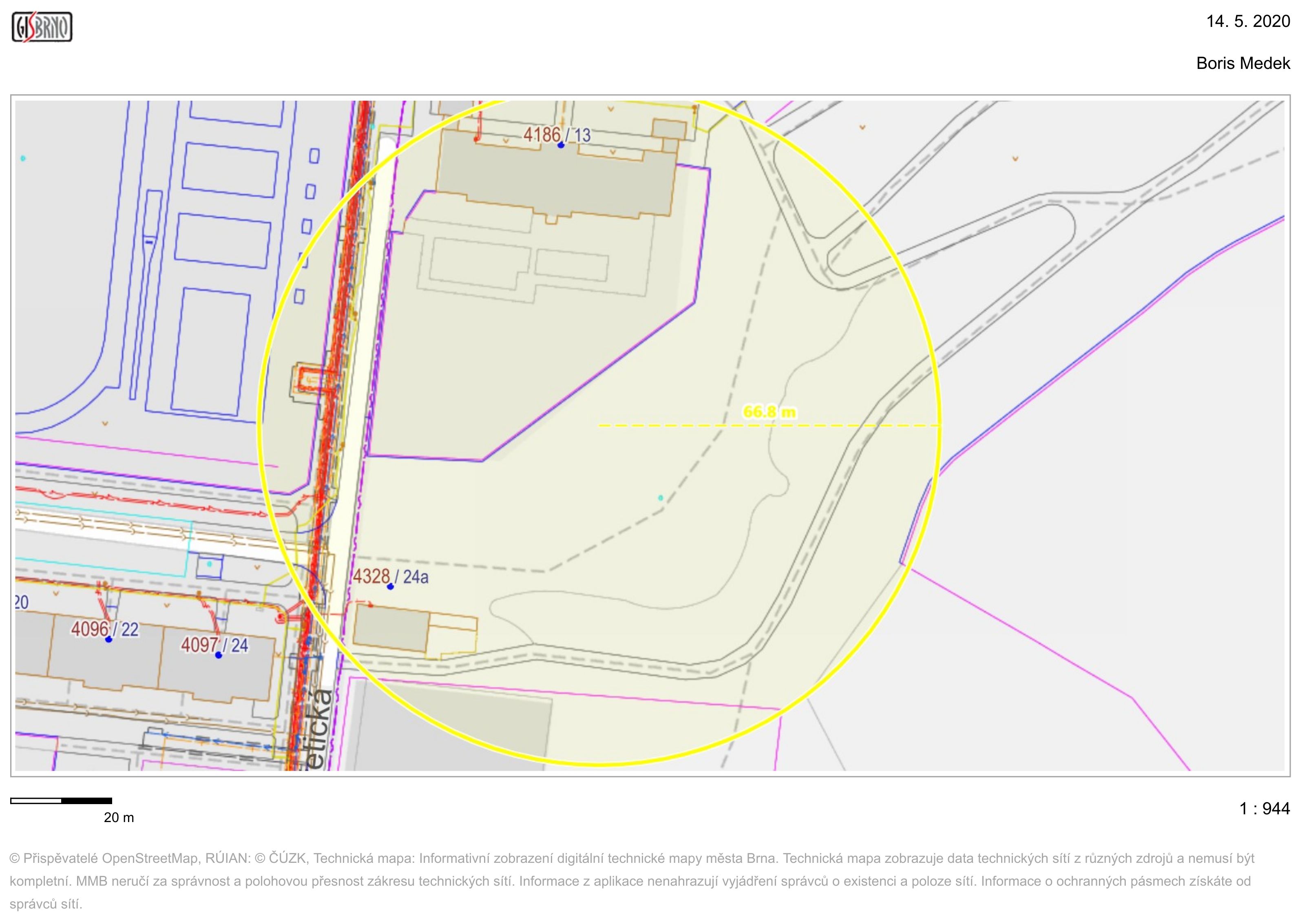Click the parcel label 4328 / 24a

(x=390, y=576)
